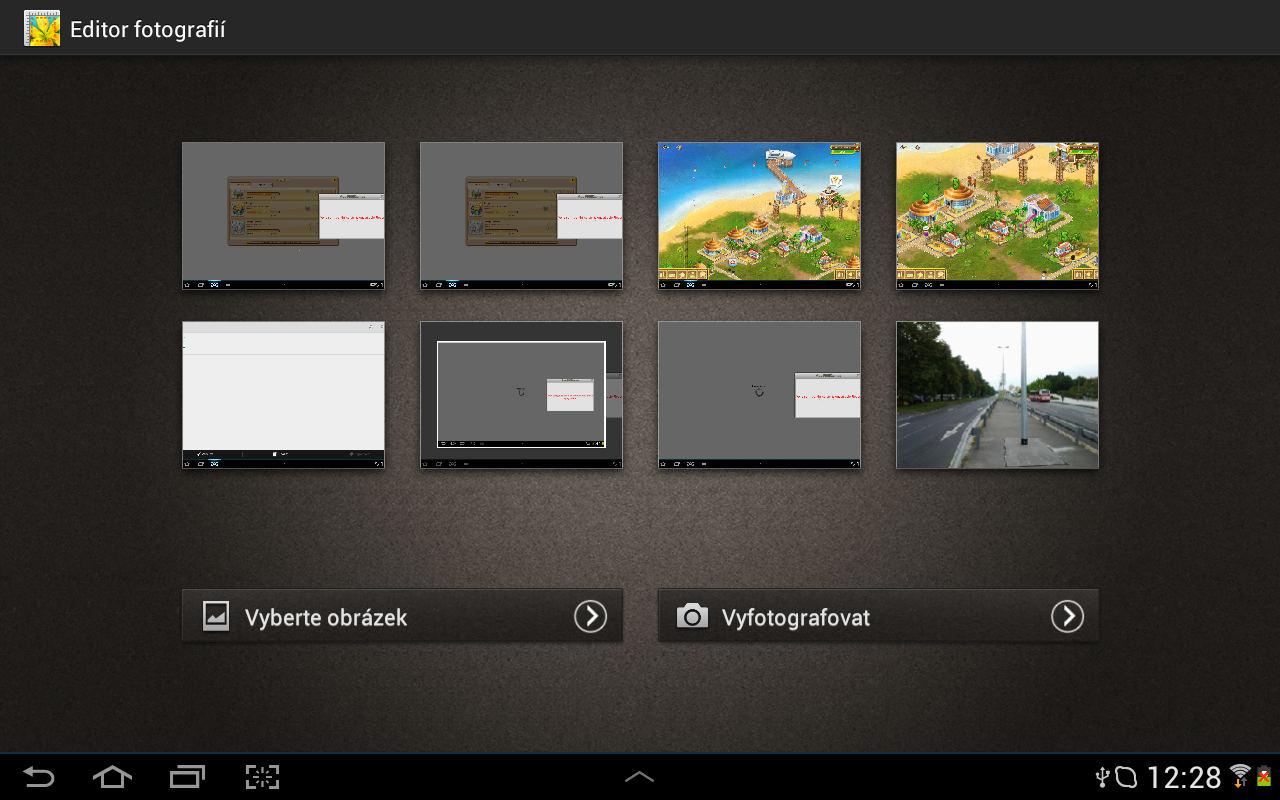Open the first gray dialog screenshot thumbnail

pyautogui.click(x=283, y=215)
